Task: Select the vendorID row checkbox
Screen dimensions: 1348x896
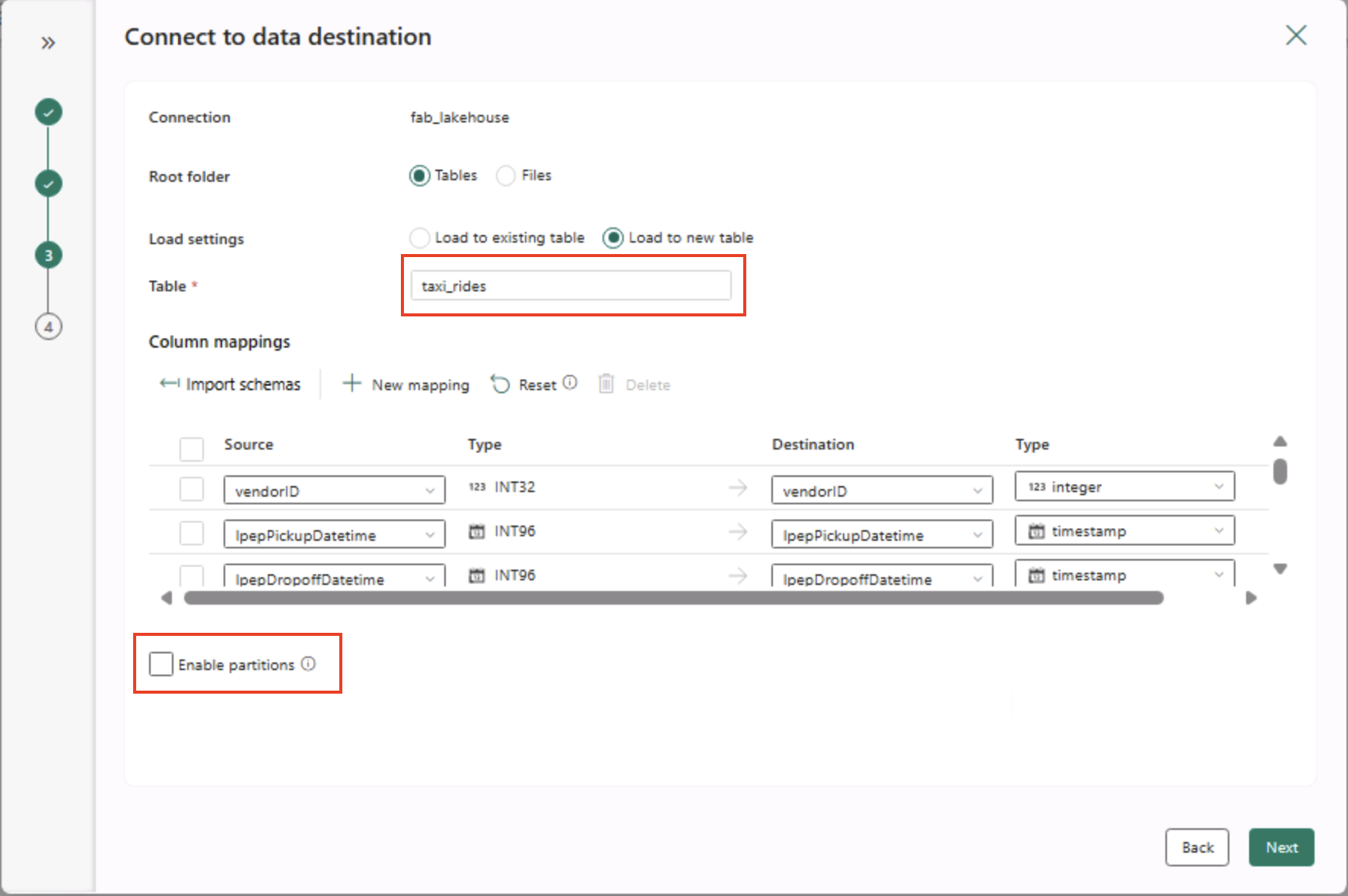Action: click(x=192, y=489)
